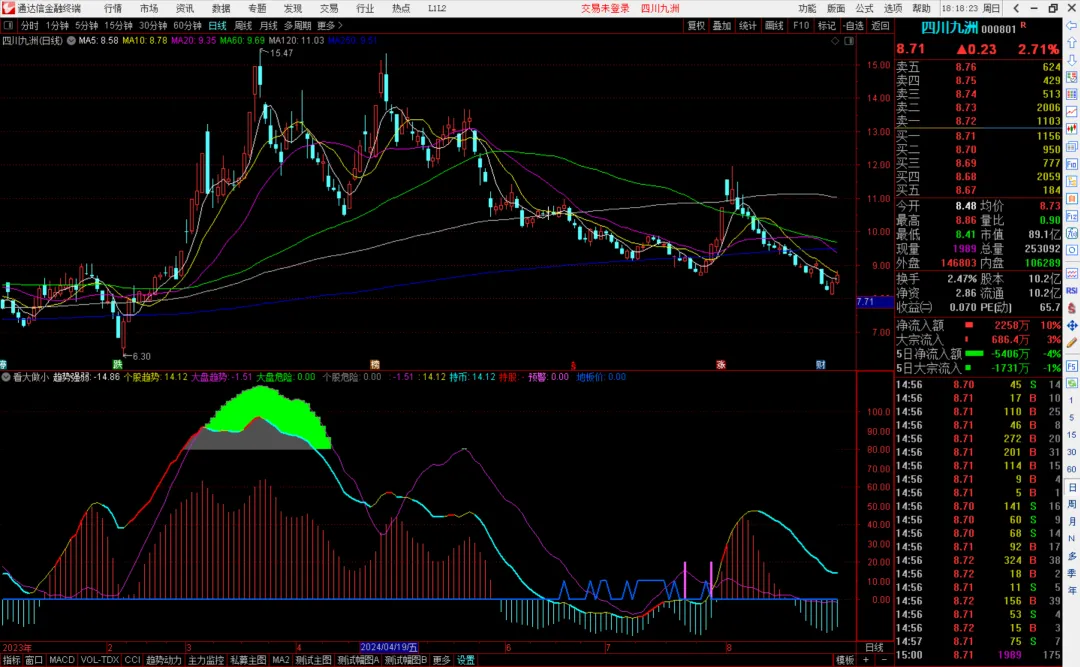The image size is (1080, 667).
Task: Click the FS sidebar icon
Action: pos(1072,365)
